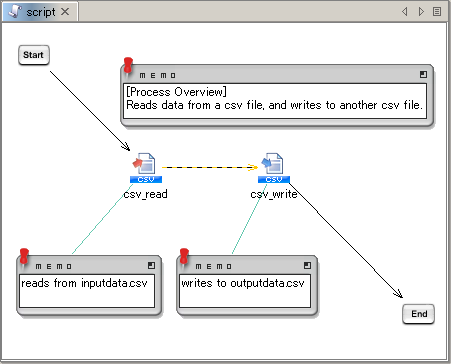
Task: Click the Start node
Action: click(x=34, y=55)
